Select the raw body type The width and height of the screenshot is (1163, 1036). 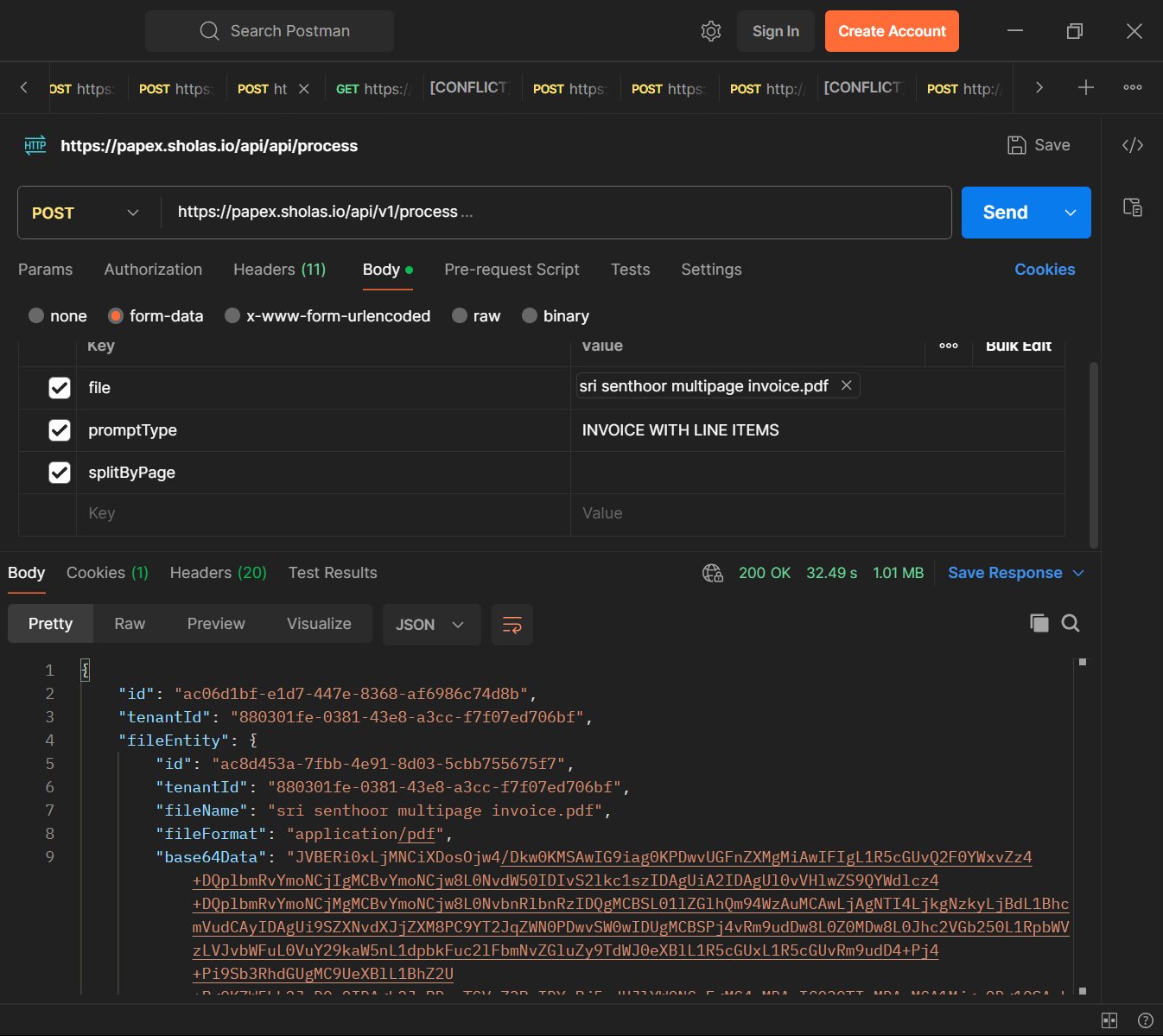460,315
